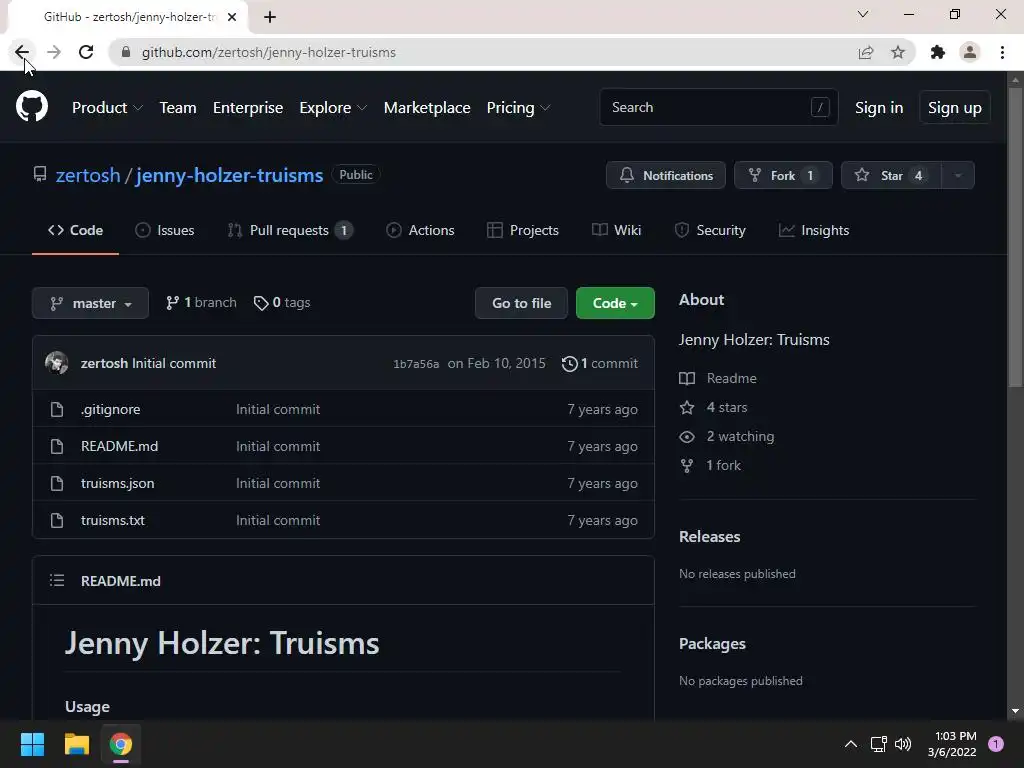Open the README.md file in file list
Image resolution: width=1024 pixels, height=768 pixels.
(x=120, y=446)
